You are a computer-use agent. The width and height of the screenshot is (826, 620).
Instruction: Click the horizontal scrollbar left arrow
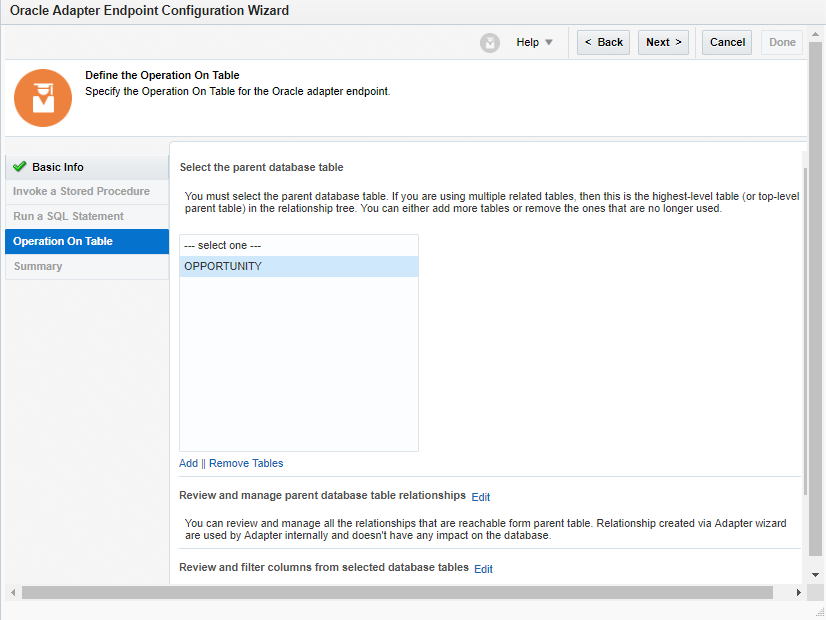tap(13, 593)
